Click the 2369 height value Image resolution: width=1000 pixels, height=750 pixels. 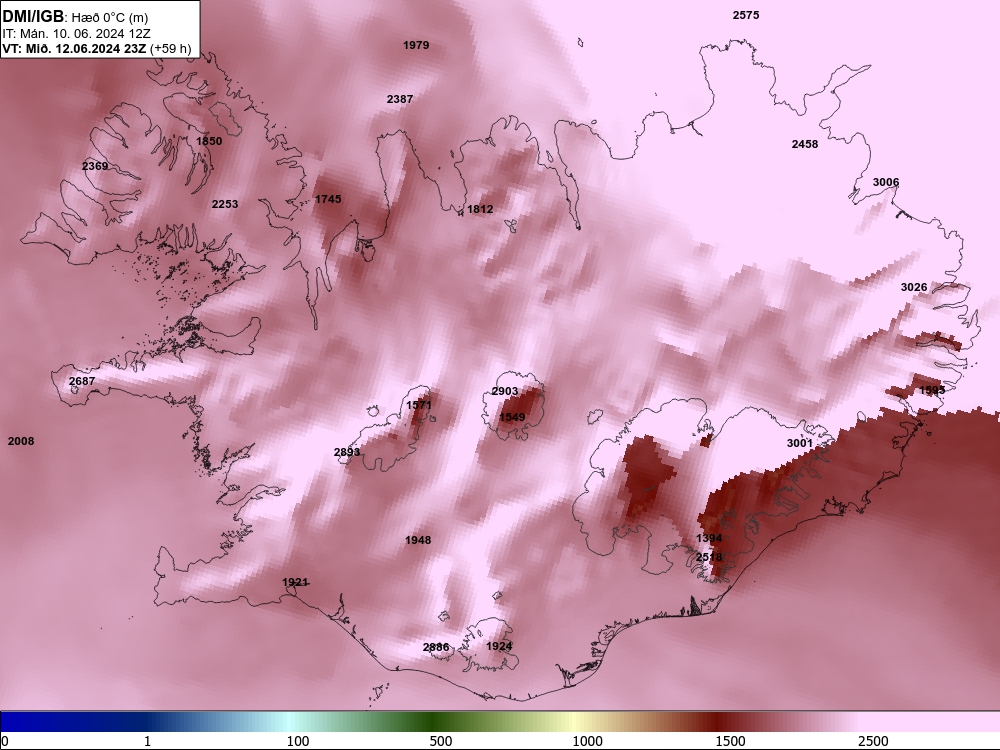click(95, 166)
